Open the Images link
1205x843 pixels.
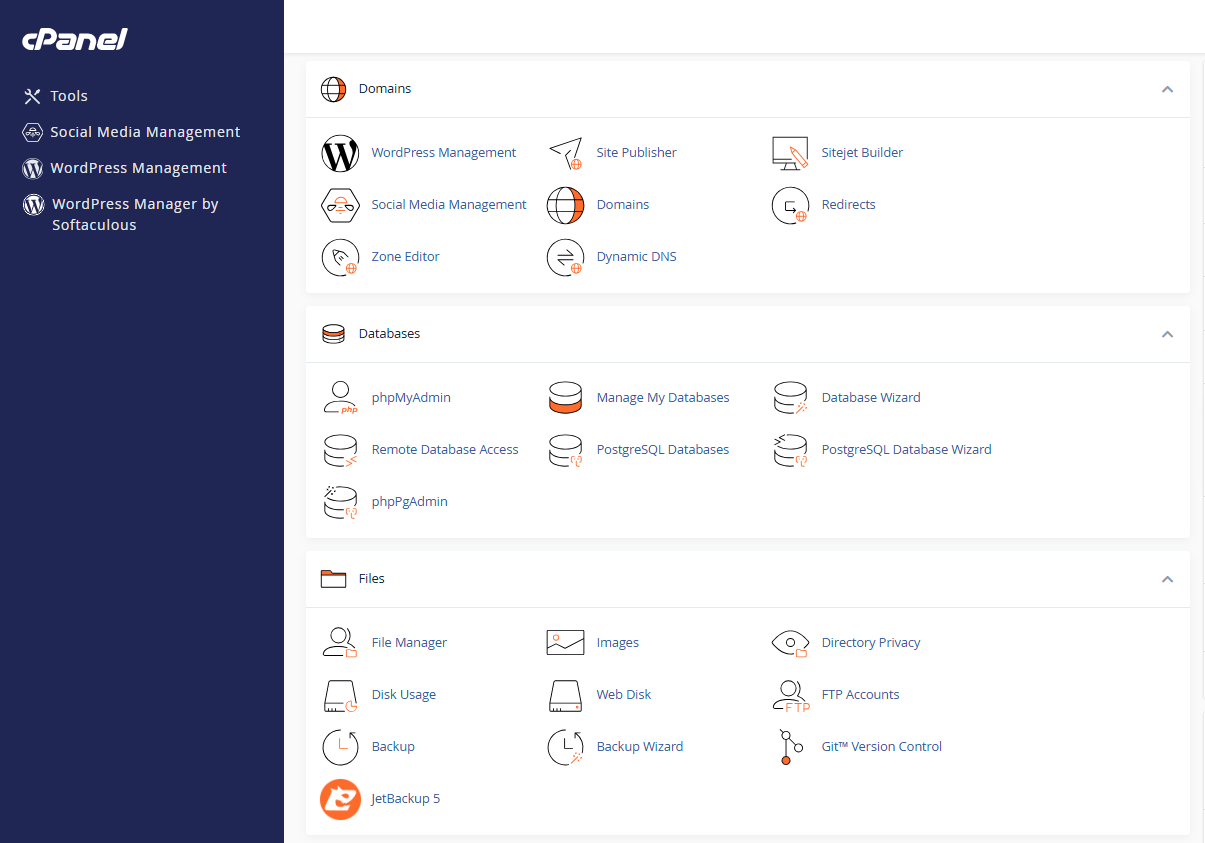[617, 643]
